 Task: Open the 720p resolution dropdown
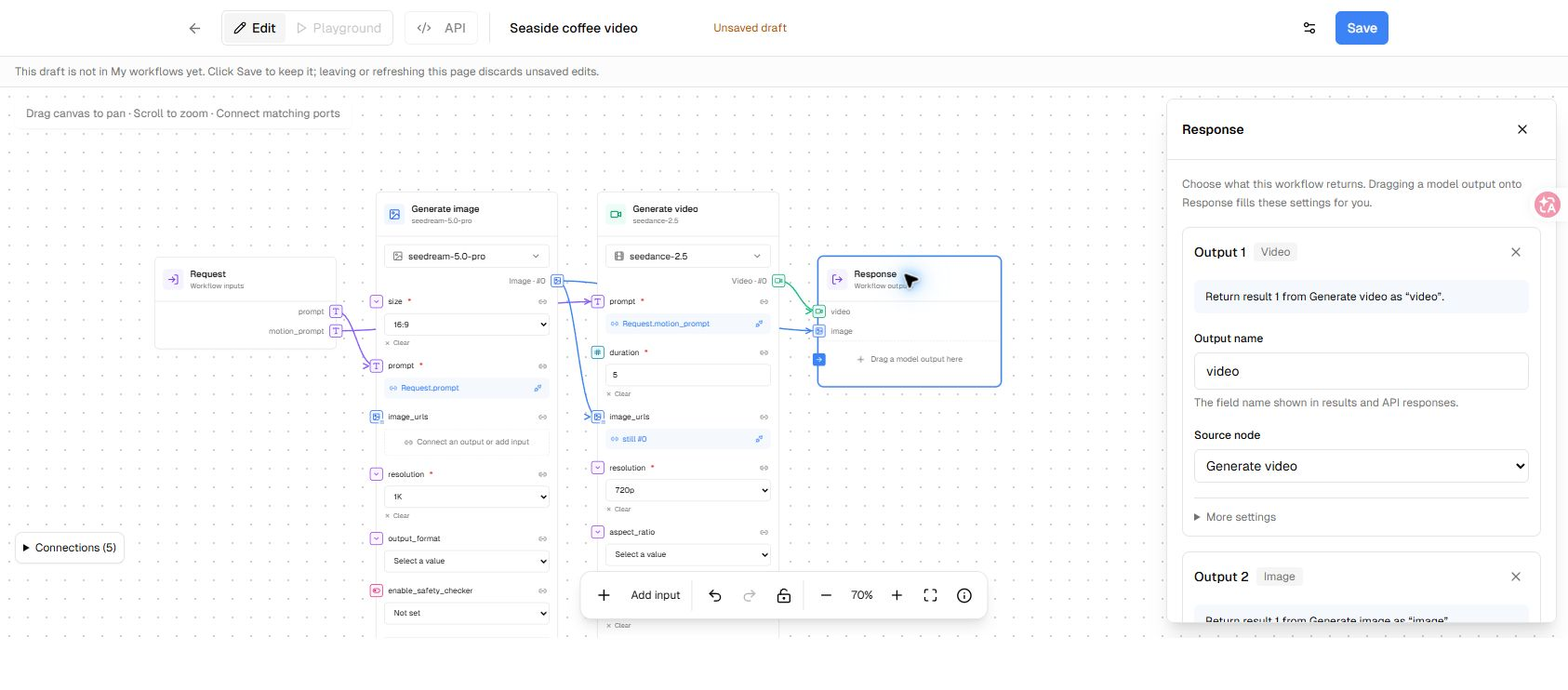tap(688, 490)
